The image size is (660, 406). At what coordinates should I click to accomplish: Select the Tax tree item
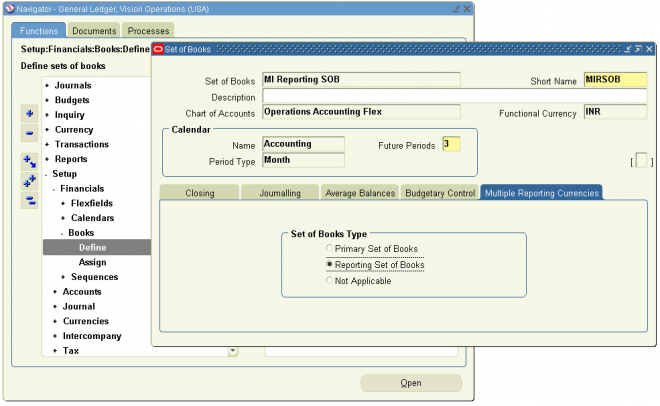pos(71,350)
